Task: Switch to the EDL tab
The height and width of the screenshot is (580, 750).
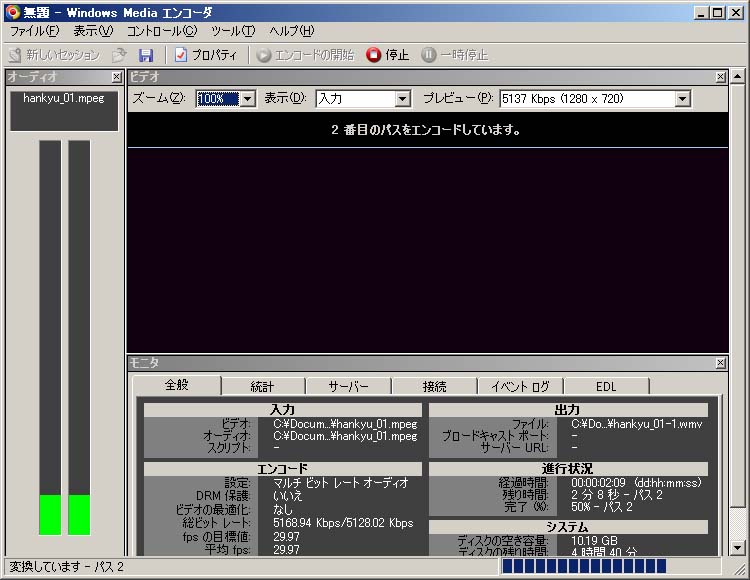Action: [606, 386]
